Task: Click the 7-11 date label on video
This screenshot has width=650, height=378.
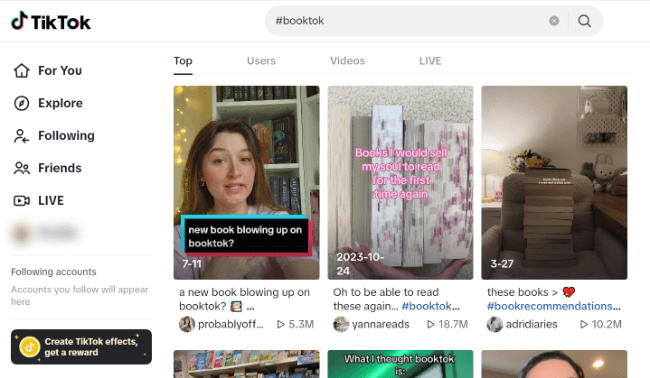Action: [x=192, y=264]
